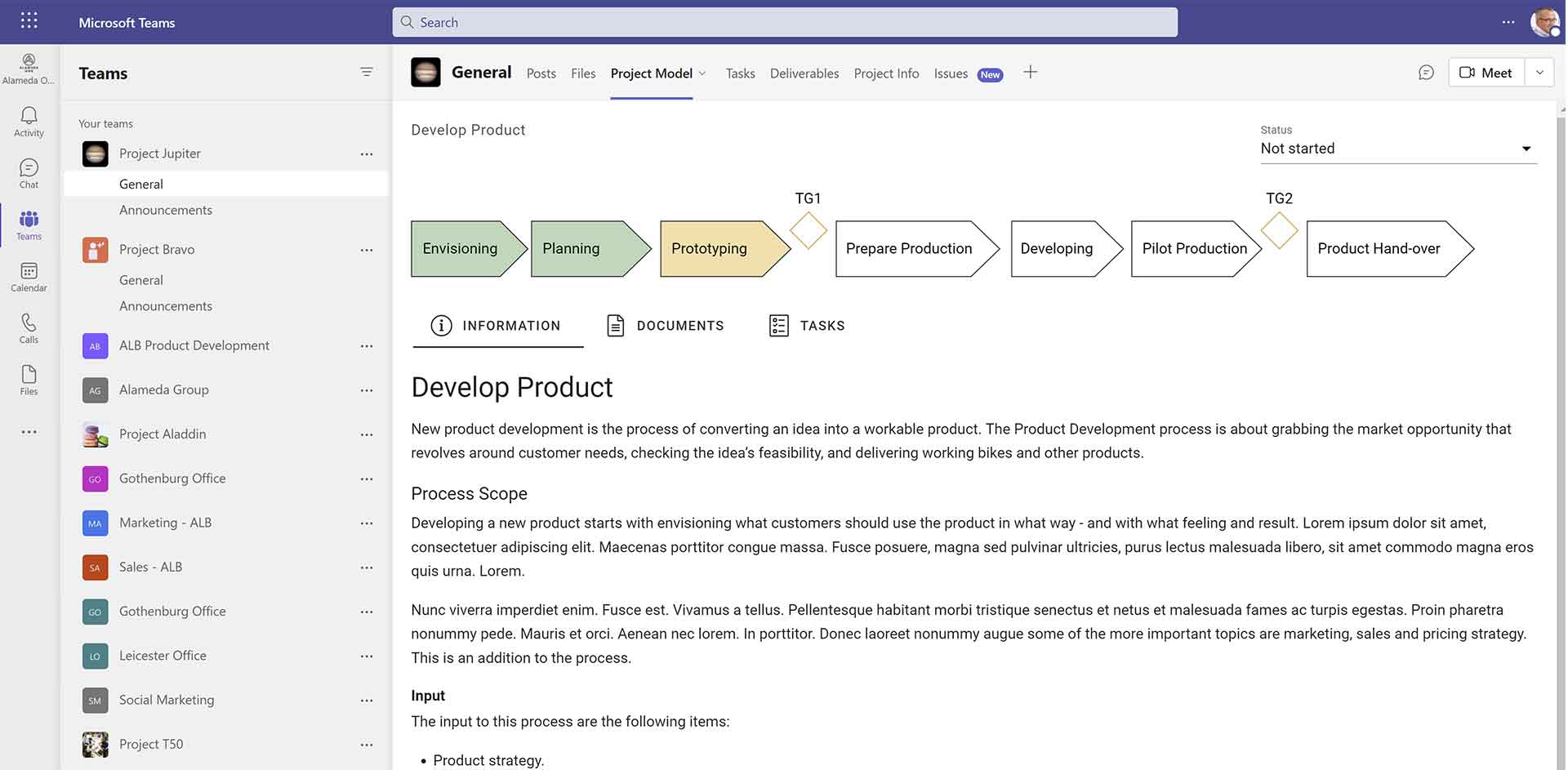Screen dimensions: 1568x770
Task: Open more options for Project T50
Action: tap(367, 745)
